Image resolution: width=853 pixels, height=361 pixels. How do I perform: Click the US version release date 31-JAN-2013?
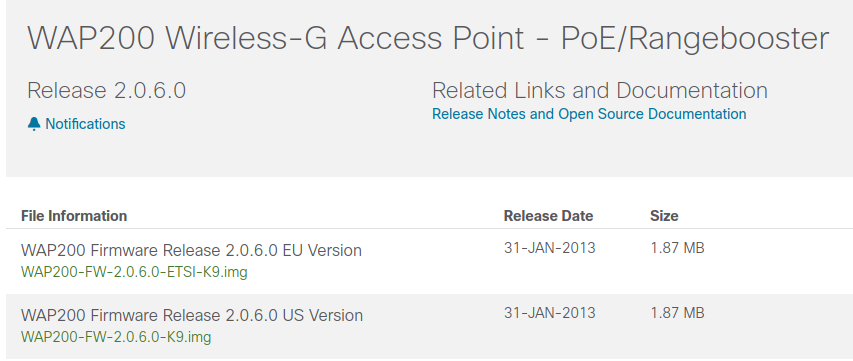pos(549,313)
